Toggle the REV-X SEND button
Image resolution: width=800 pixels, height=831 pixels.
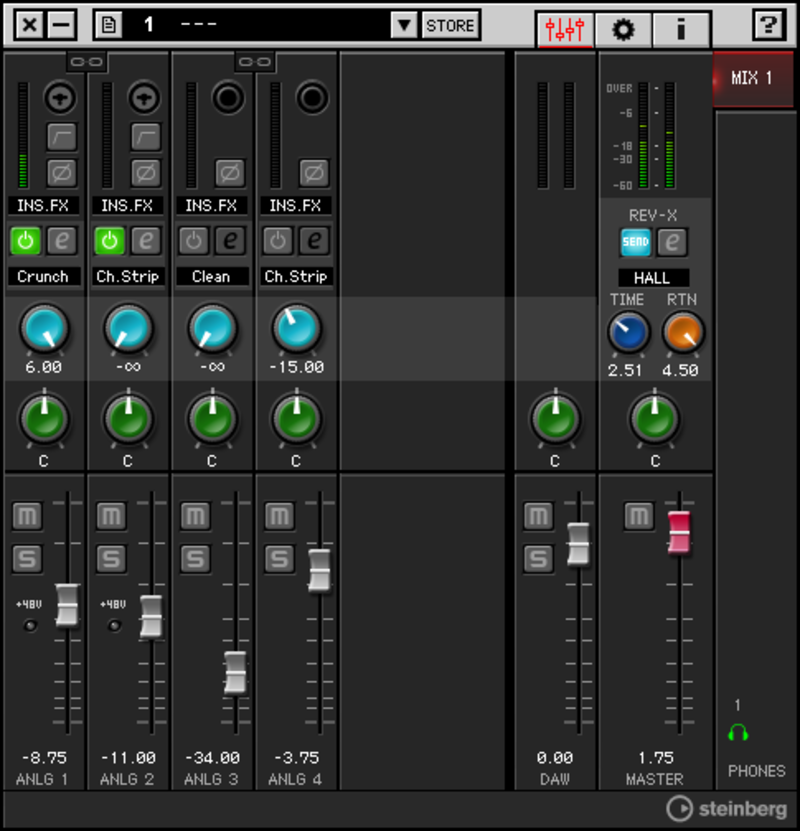point(636,243)
